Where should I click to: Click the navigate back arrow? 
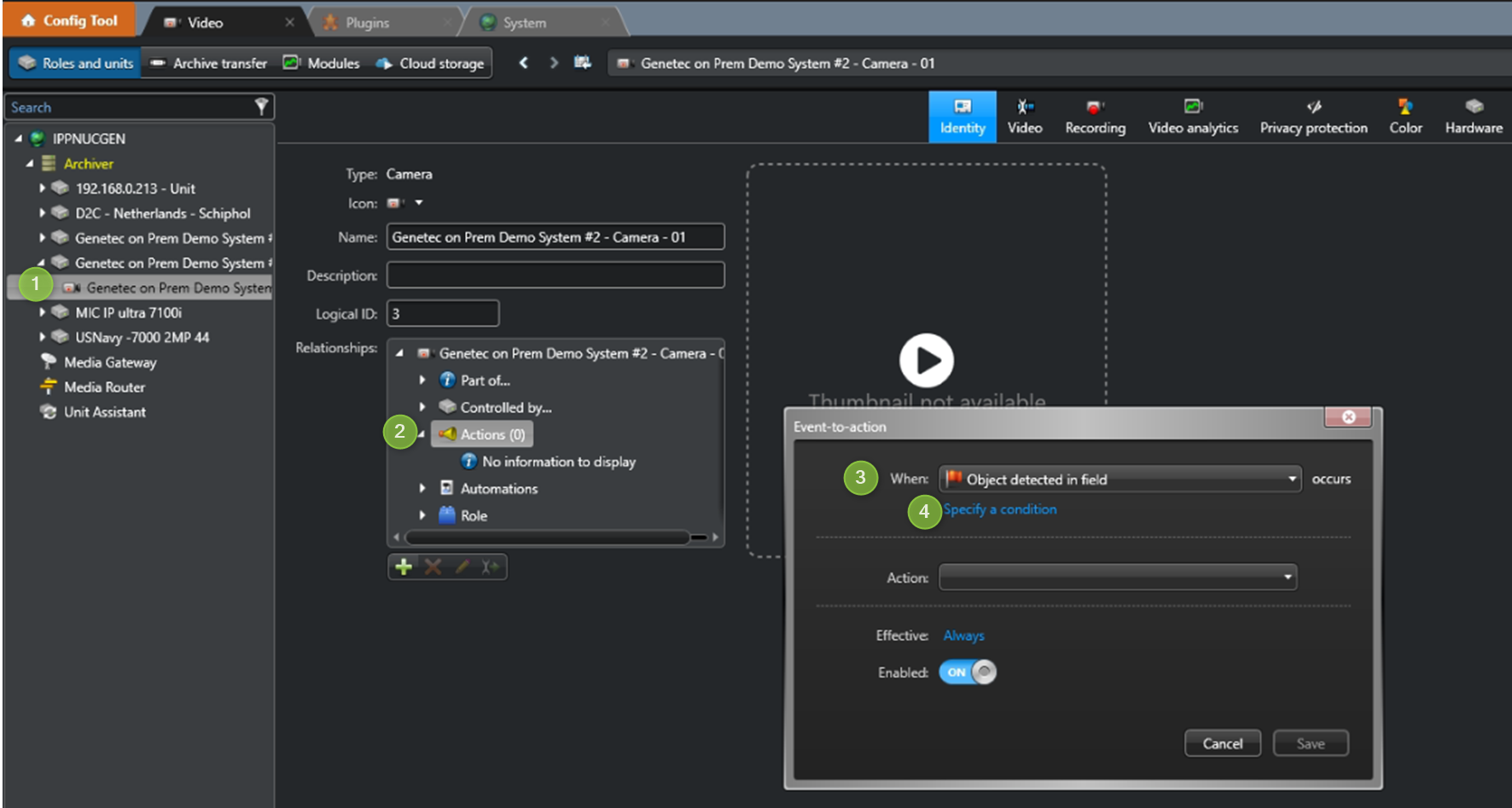pos(524,63)
